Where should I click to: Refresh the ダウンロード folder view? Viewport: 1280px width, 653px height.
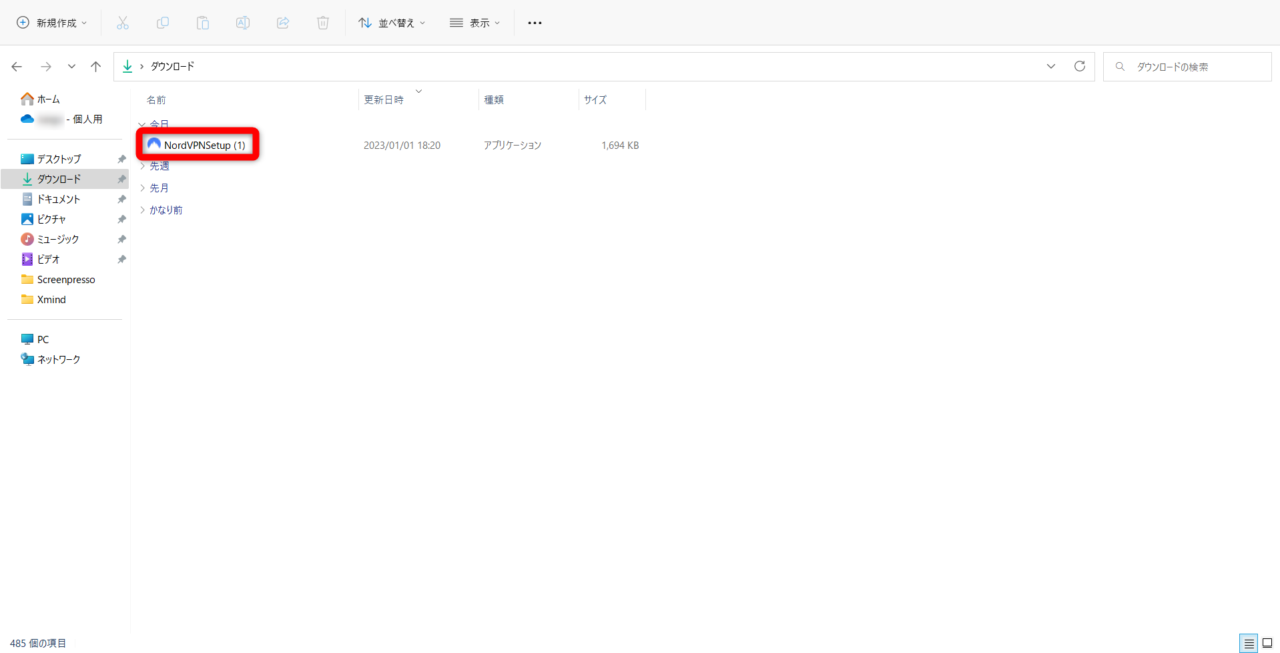coord(1079,66)
